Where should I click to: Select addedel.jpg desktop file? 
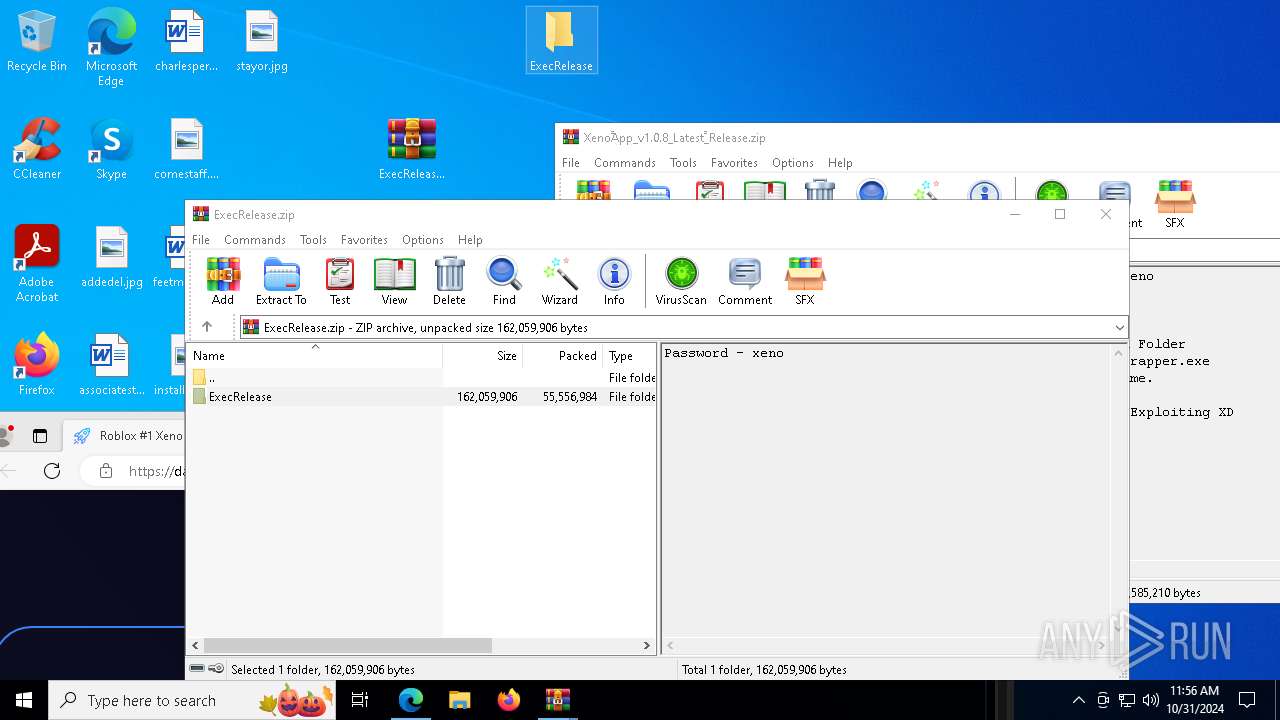point(112,258)
